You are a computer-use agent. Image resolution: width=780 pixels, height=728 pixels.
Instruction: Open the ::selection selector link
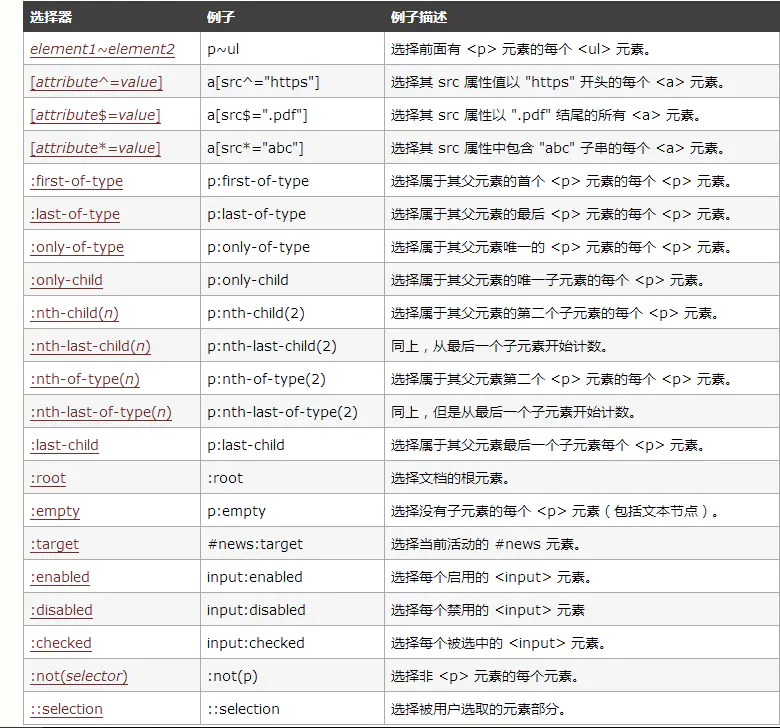[x=67, y=709]
